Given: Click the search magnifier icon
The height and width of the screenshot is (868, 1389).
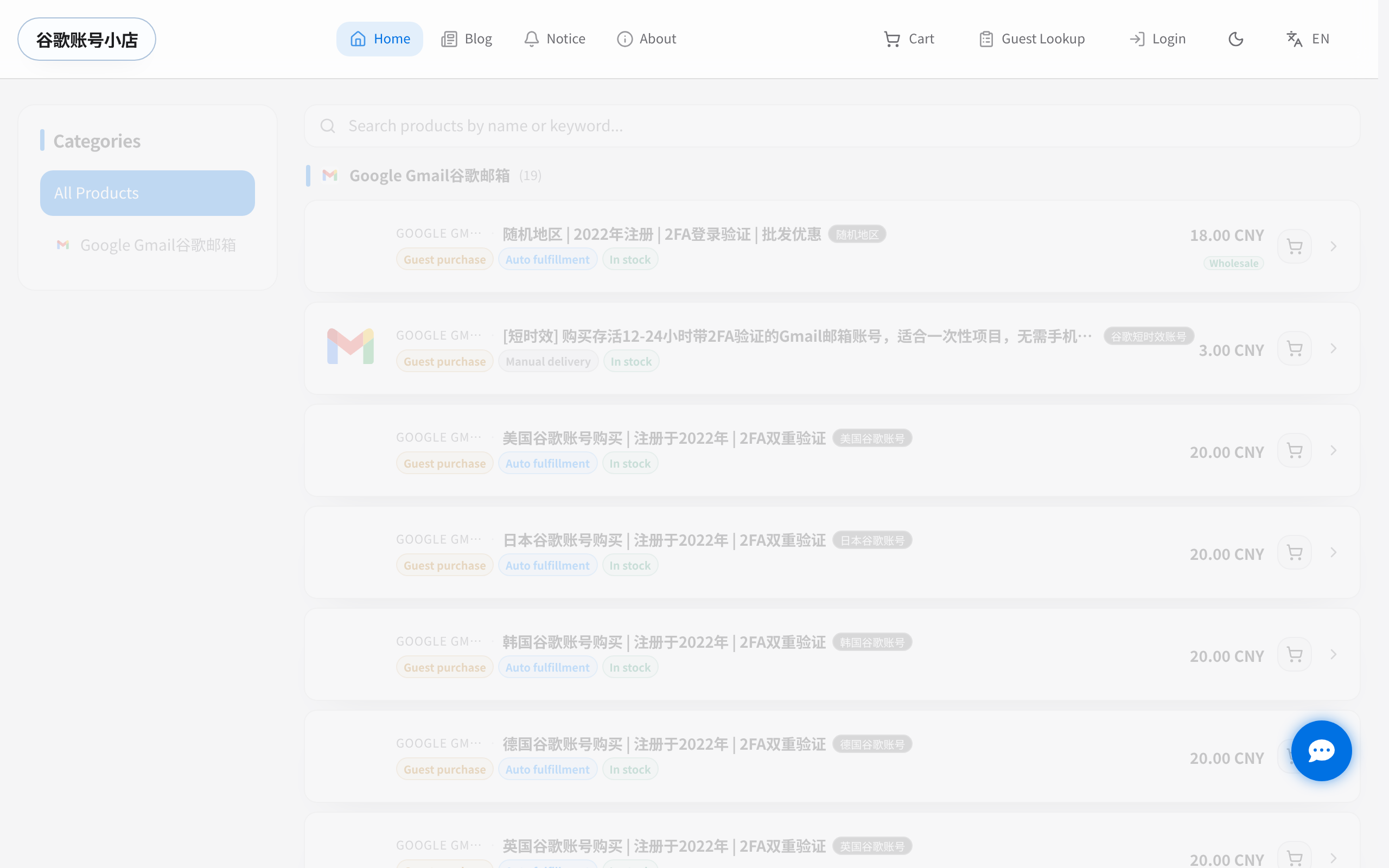Looking at the screenshot, I should click(328, 126).
